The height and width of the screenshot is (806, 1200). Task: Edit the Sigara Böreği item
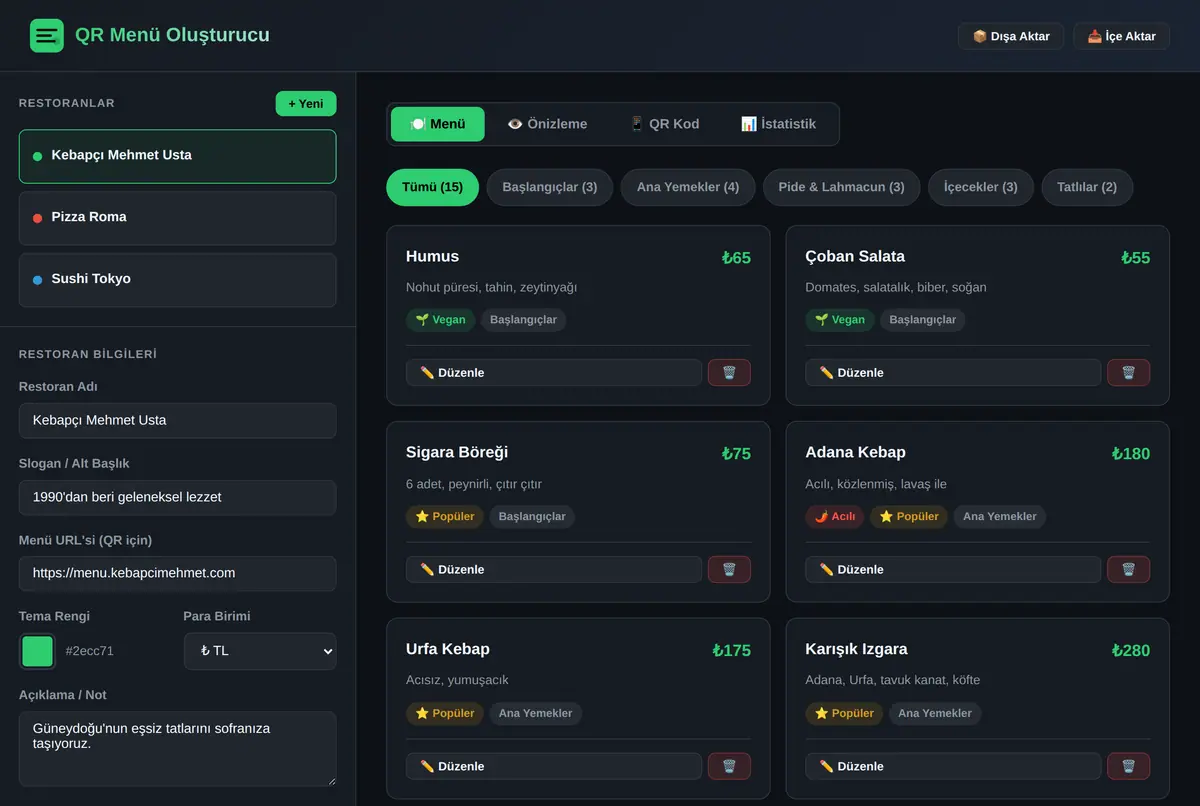[x=554, y=570]
